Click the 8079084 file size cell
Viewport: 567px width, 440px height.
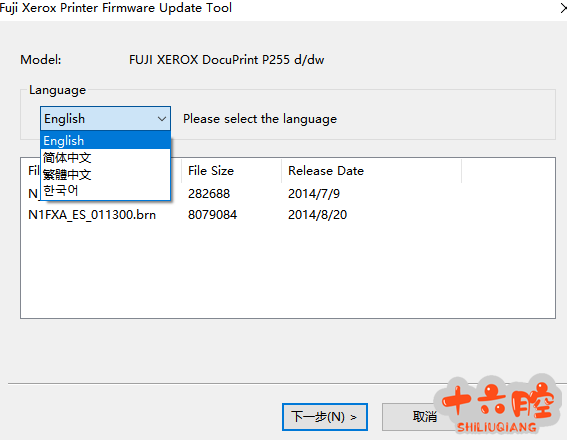tap(212, 215)
